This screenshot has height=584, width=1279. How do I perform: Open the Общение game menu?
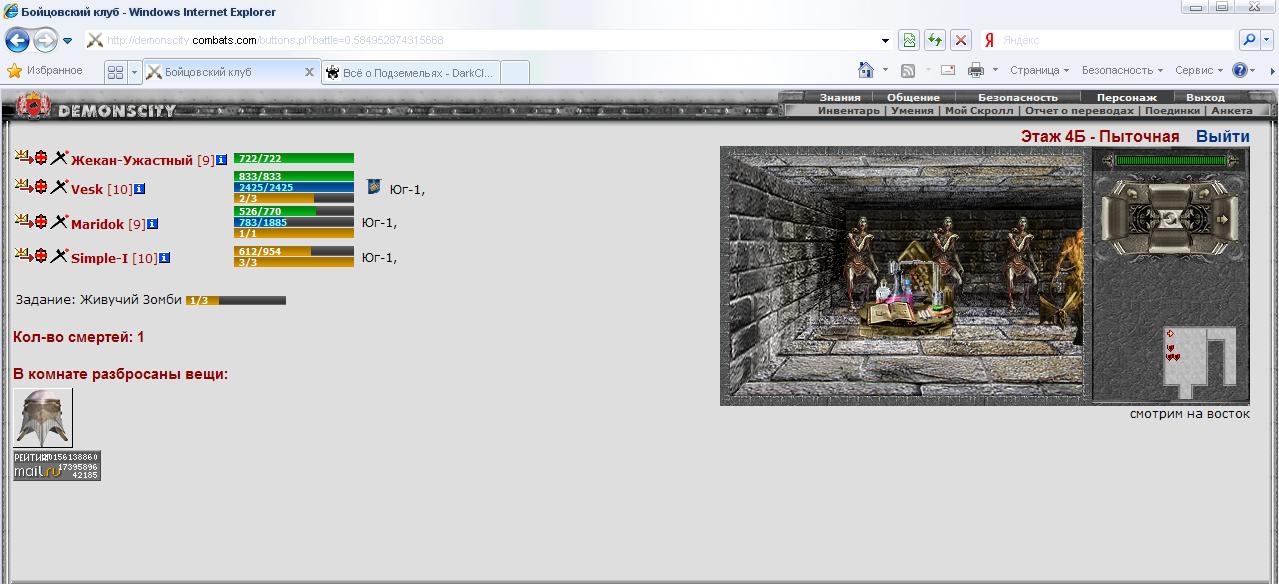click(x=913, y=97)
